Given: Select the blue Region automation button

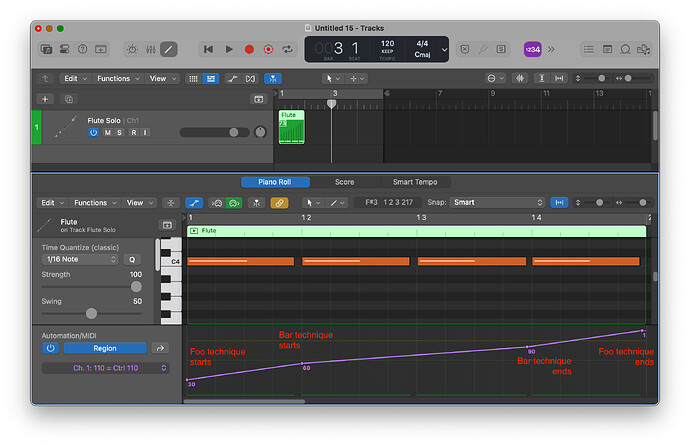Looking at the screenshot, I should pyautogui.click(x=105, y=348).
